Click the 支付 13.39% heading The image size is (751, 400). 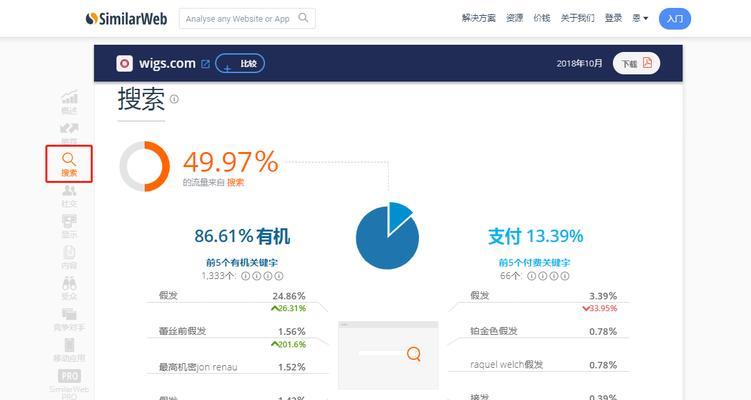point(536,236)
